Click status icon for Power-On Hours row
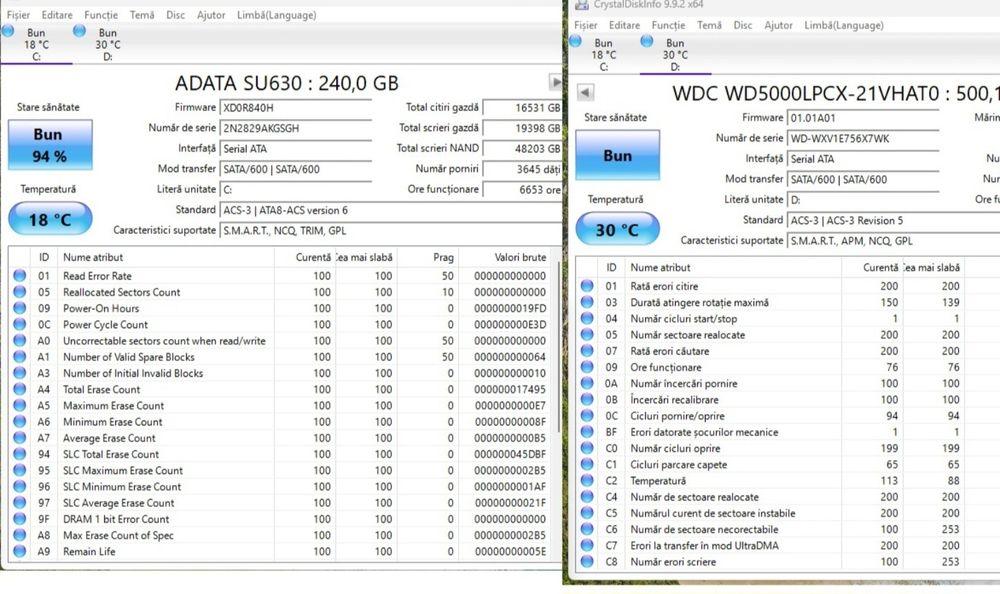This screenshot has height=594, width=1000. pyautogui.click(x=20, y=308)
